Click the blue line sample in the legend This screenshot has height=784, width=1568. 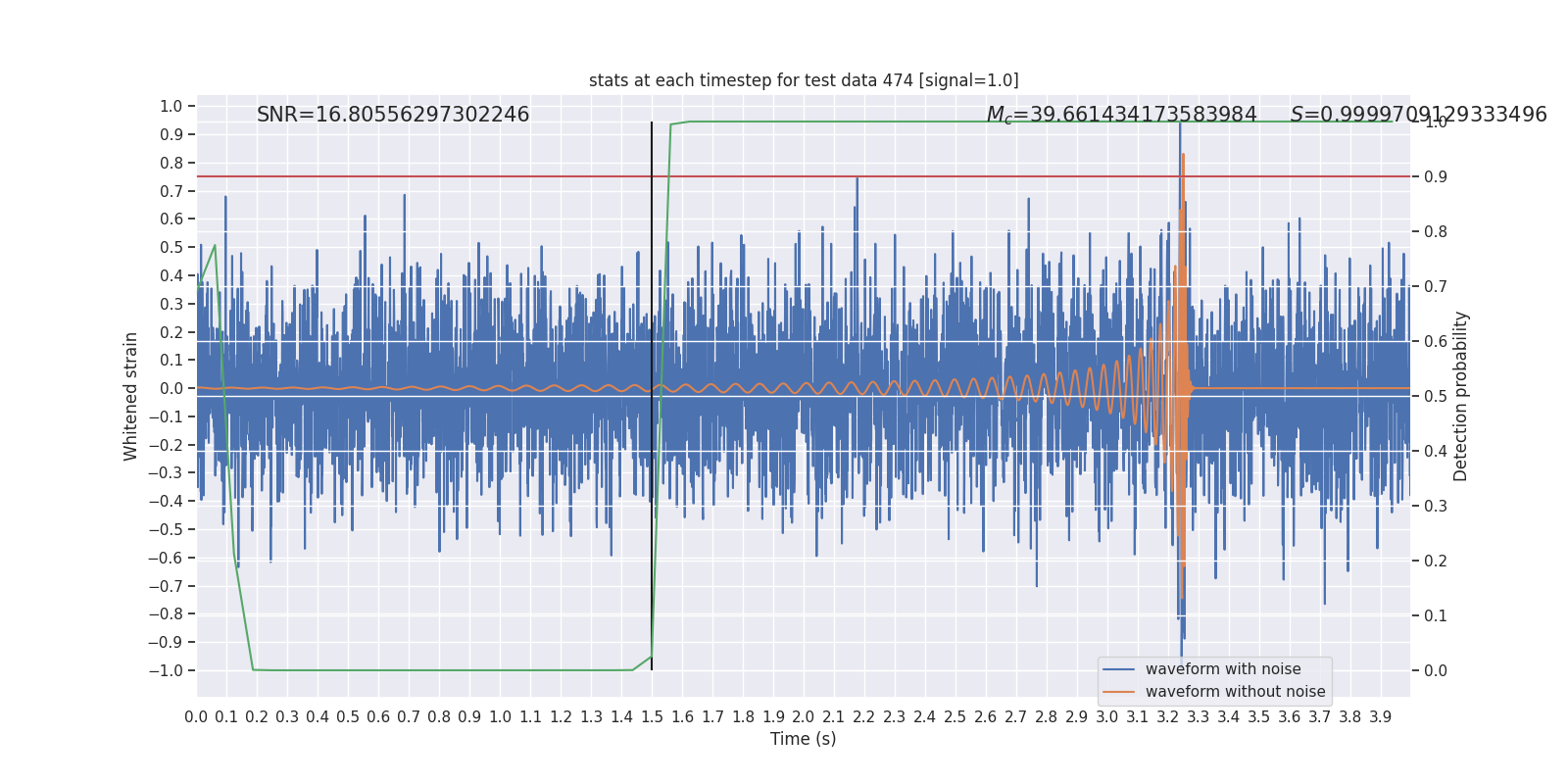click(1118, 669)
